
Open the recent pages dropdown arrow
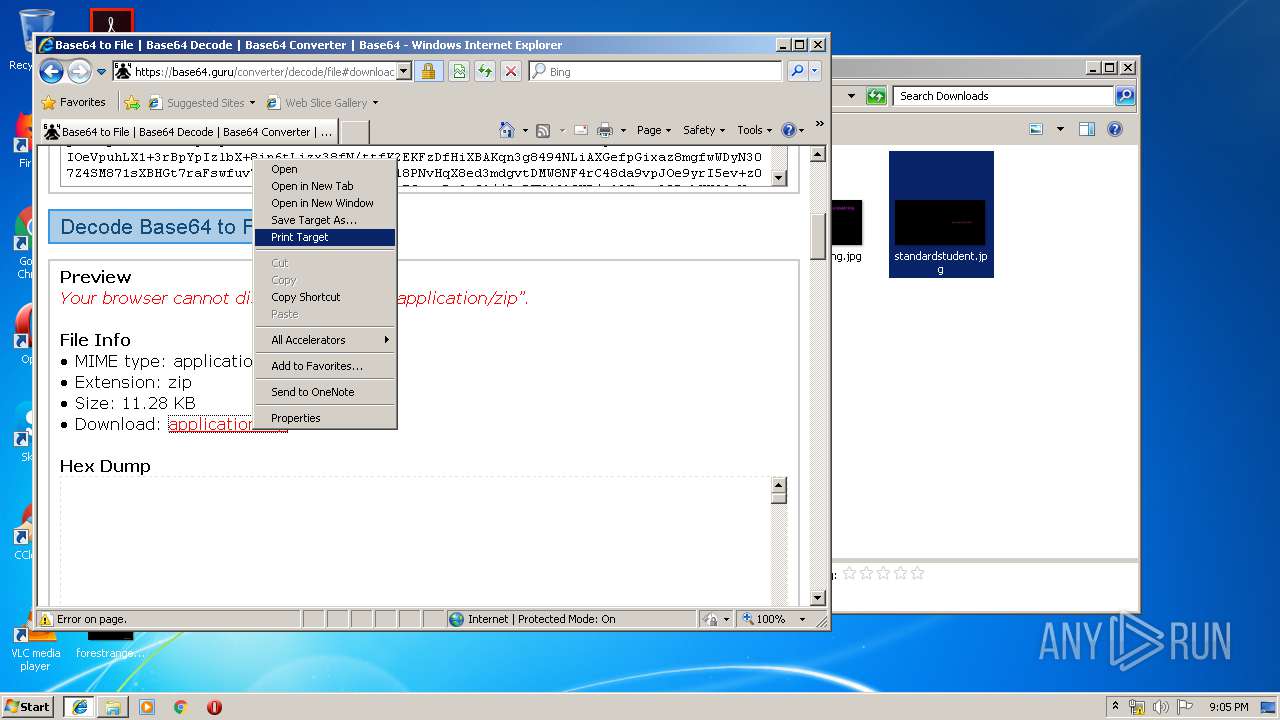pyautogui.click(x=101, y=72)
